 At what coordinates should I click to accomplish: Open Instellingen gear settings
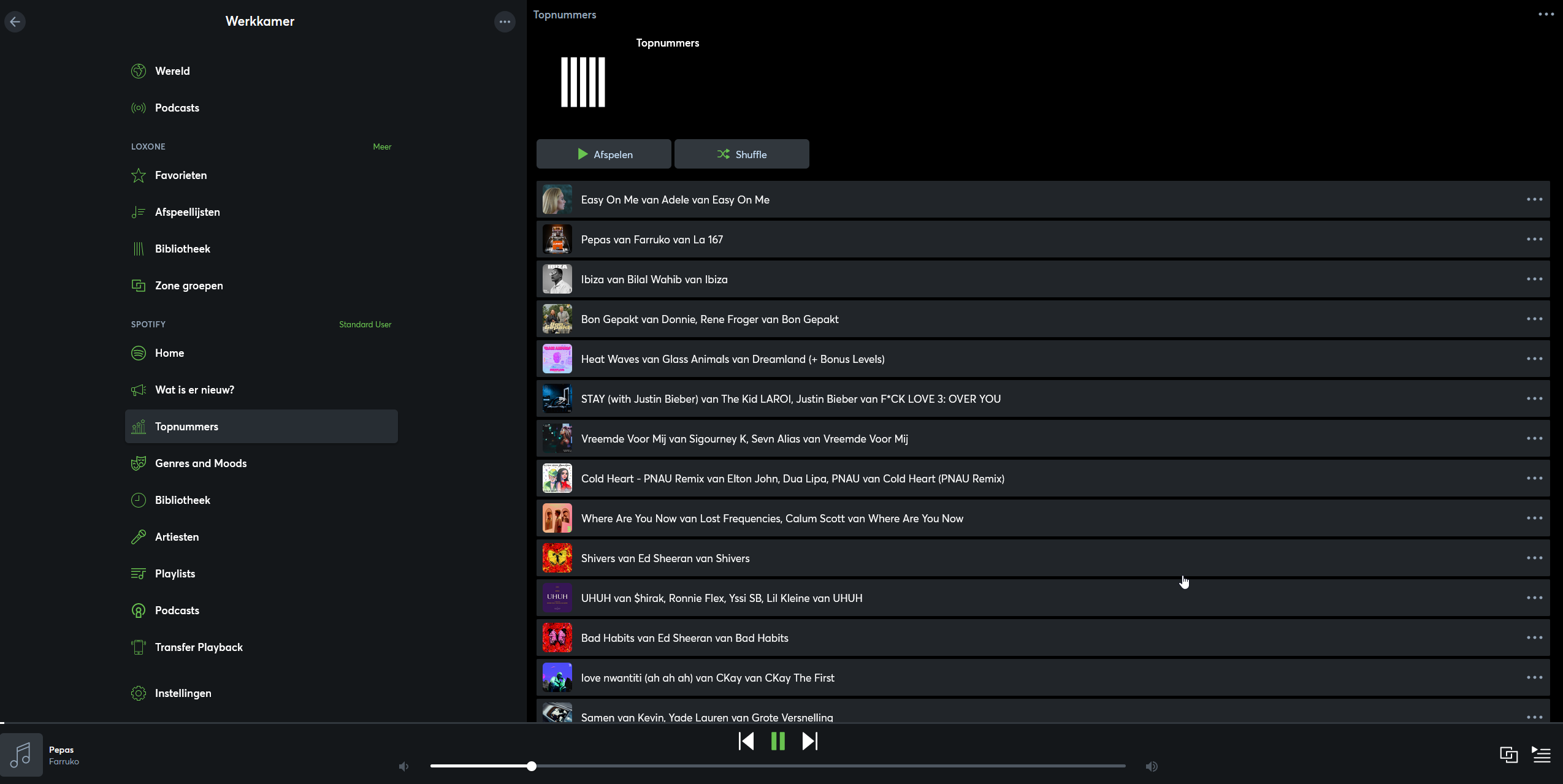[x=183, y=693]
